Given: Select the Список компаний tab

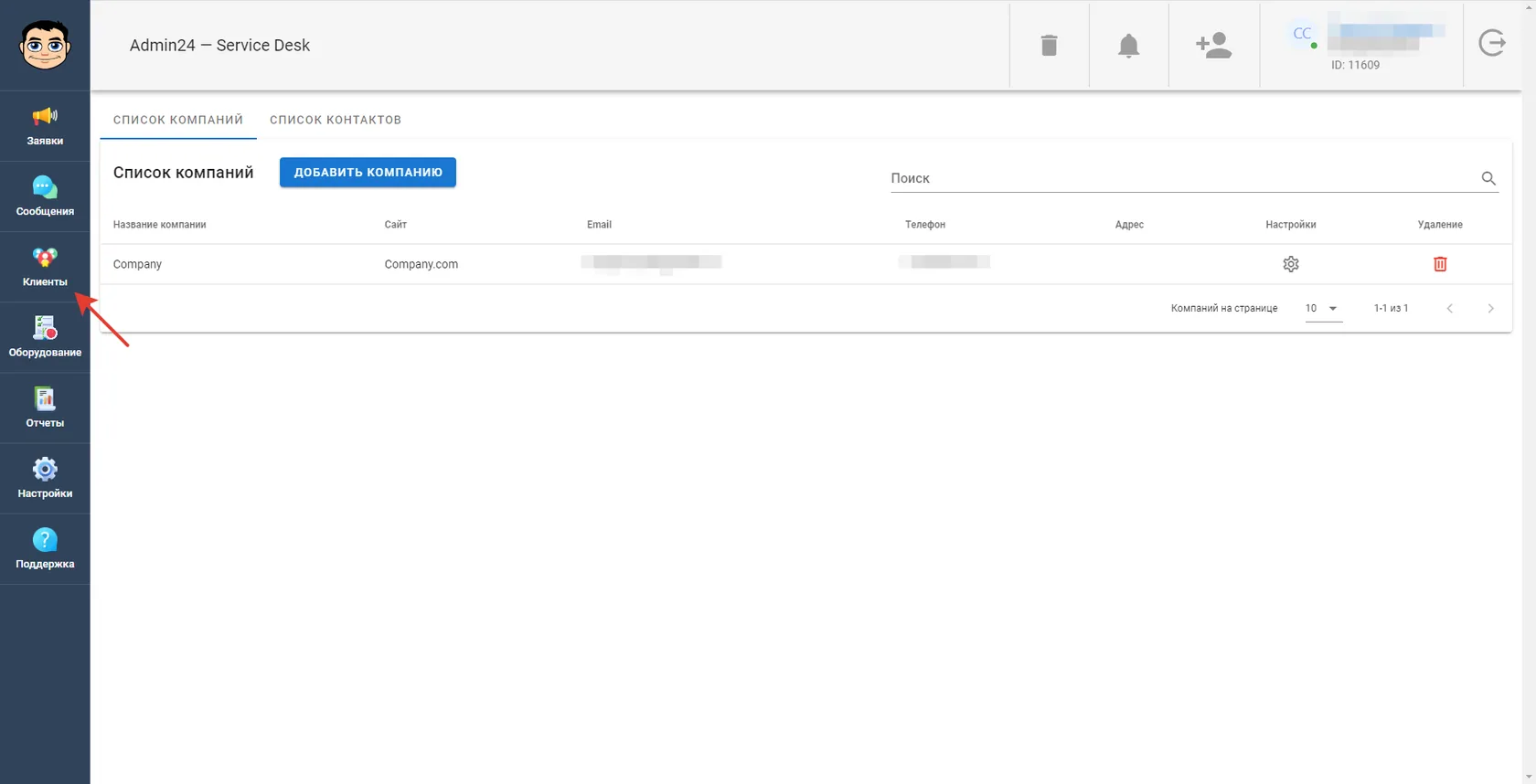Looking at the screenshot, I should [178, 120].
